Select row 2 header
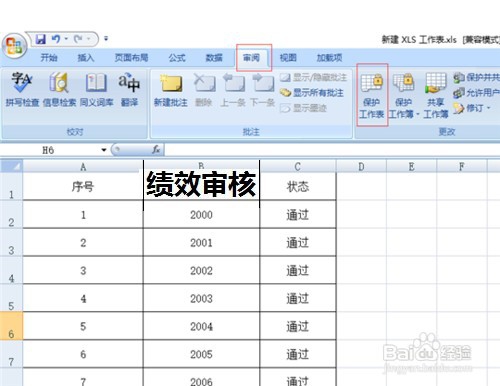Viewport: 500px width, 386px height. [11, 214]
